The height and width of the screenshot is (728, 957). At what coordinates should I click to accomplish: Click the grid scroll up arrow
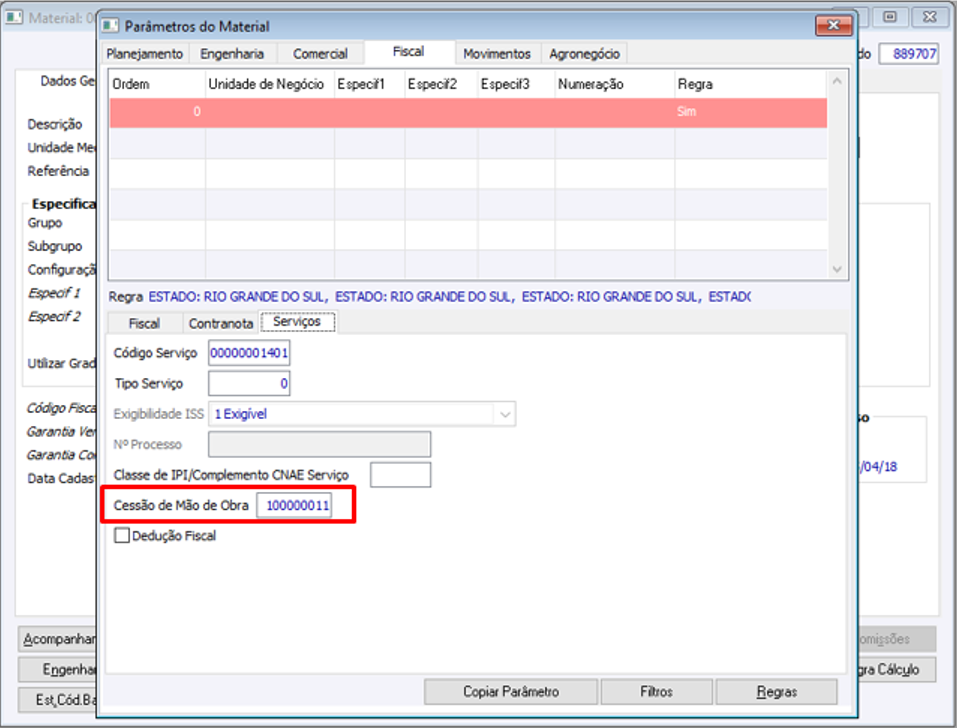837,81
